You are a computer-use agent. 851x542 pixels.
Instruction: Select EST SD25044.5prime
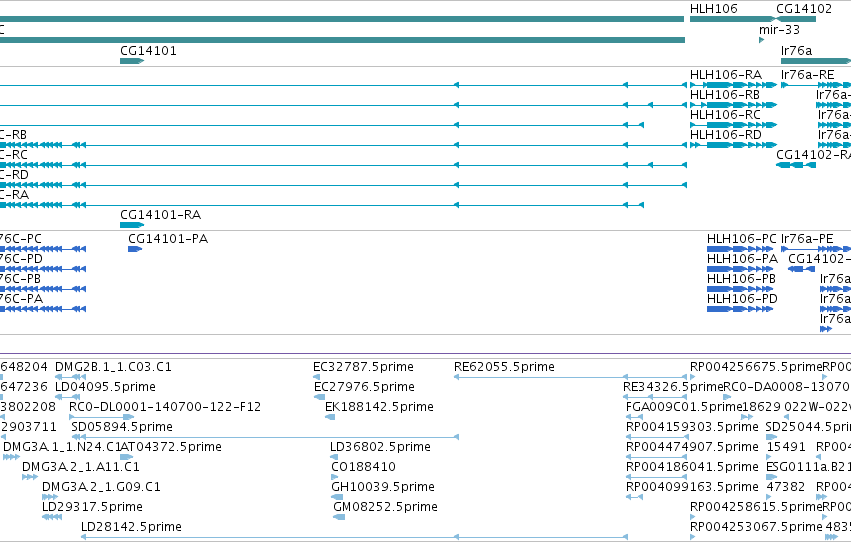[x=771, y=437]
